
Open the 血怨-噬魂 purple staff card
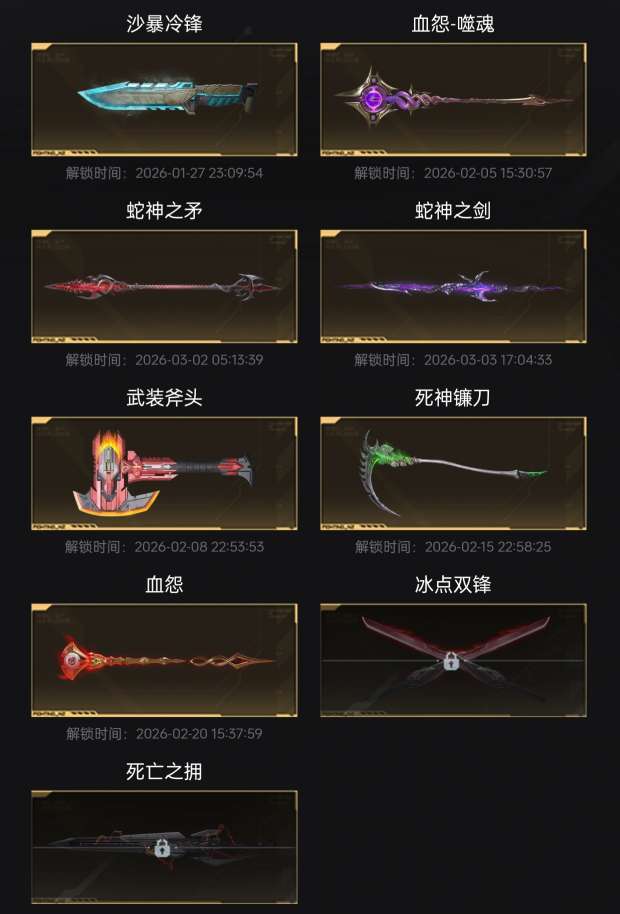[453, 100]
